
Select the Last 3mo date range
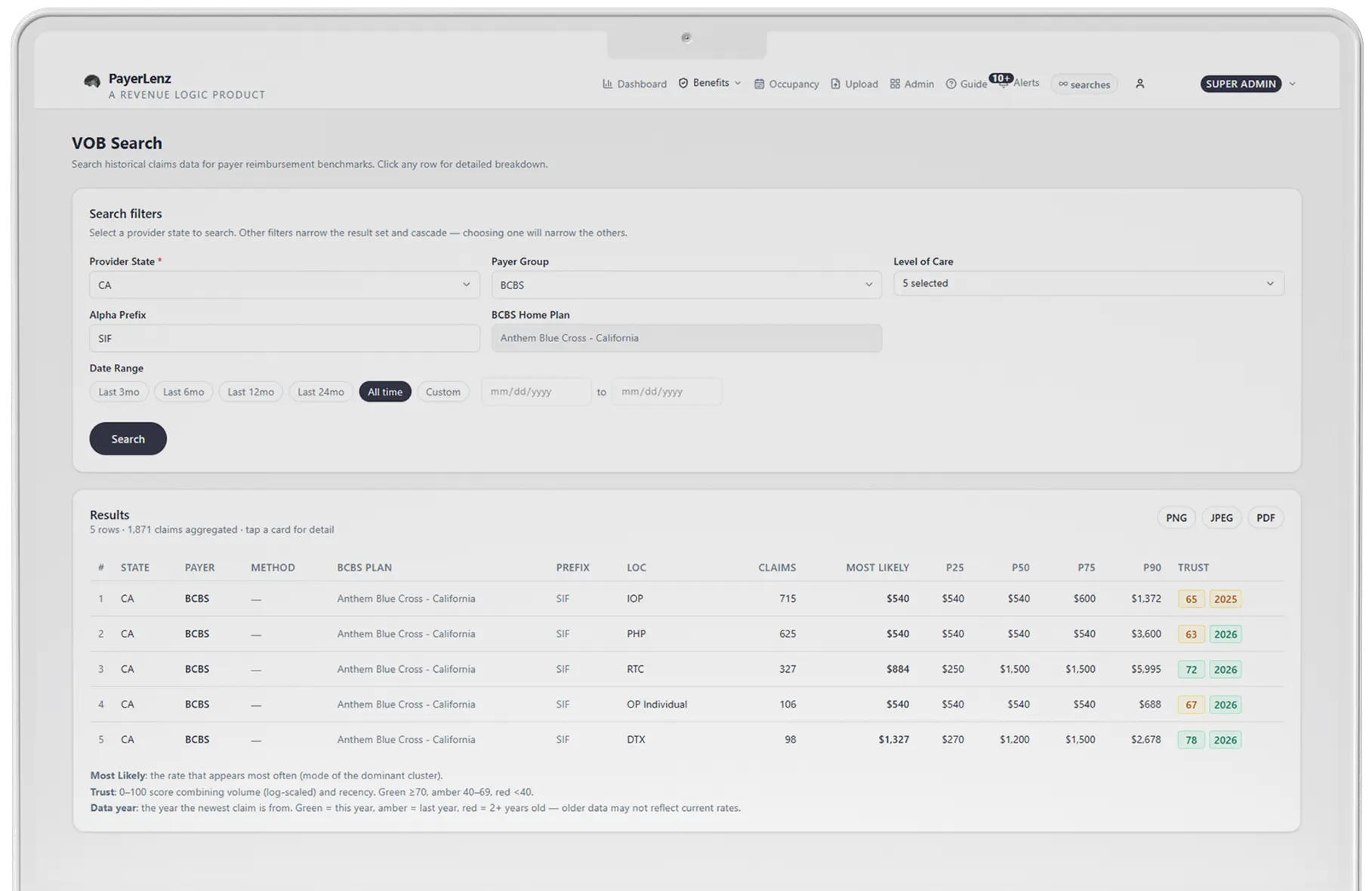coord(119,392)
